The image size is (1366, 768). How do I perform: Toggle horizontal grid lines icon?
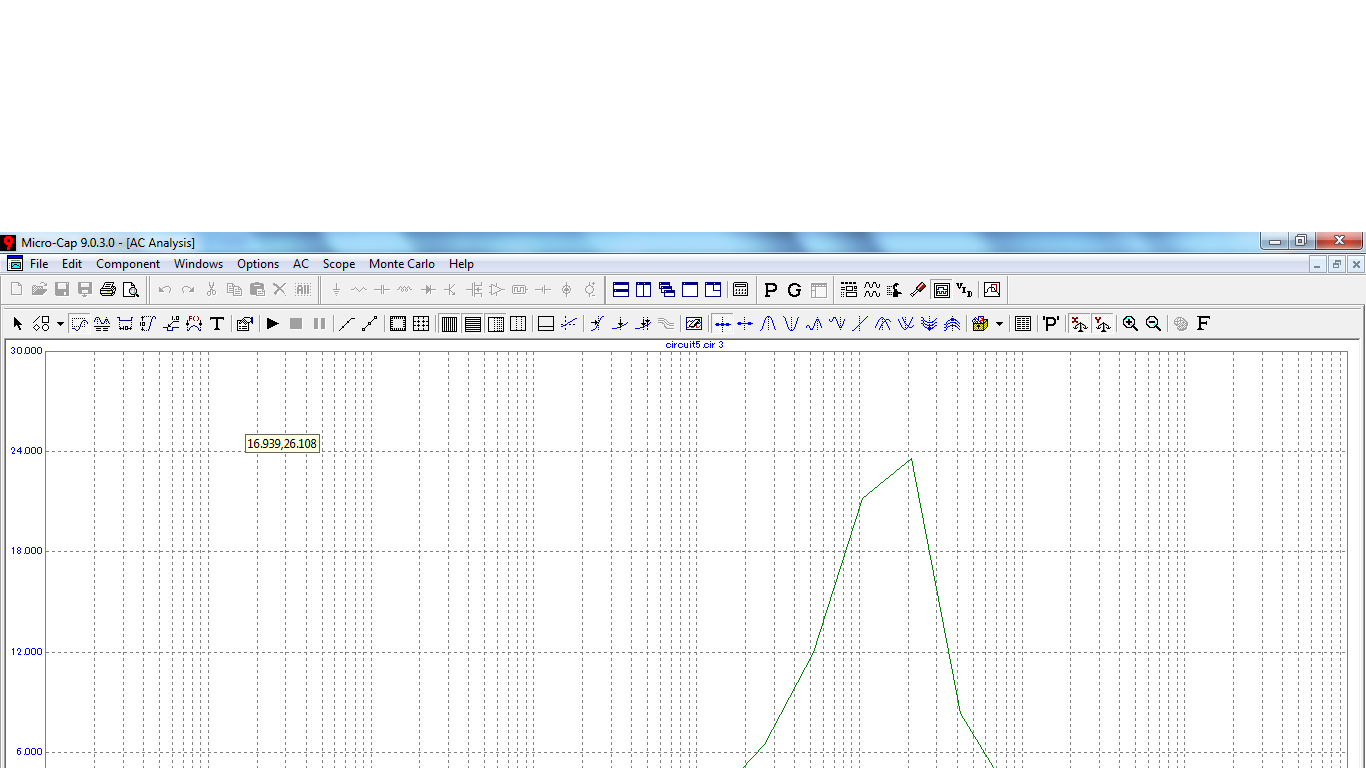click(472, 324)
